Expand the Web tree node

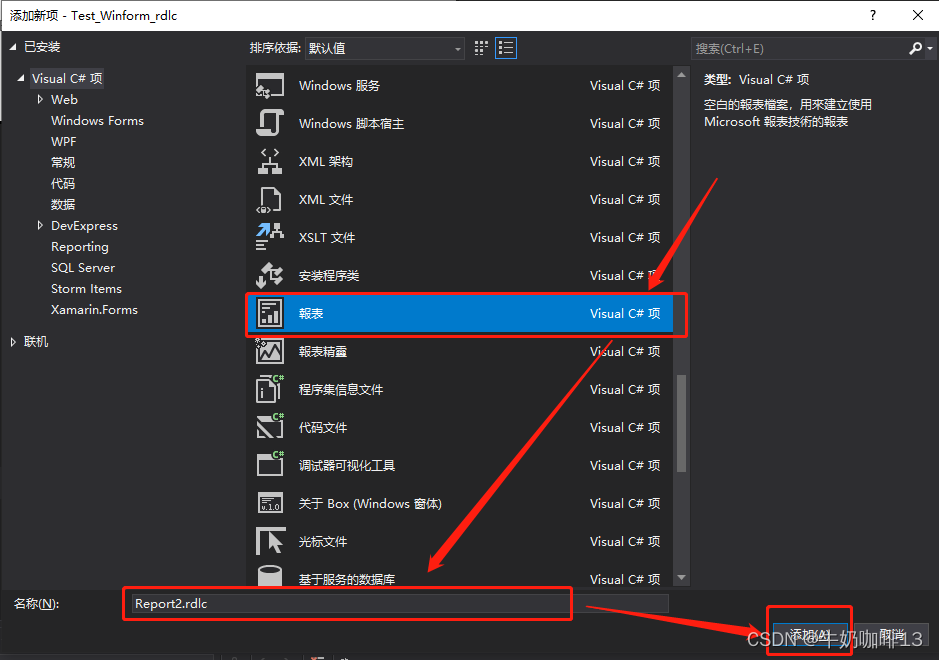click(x=40, y=99)
